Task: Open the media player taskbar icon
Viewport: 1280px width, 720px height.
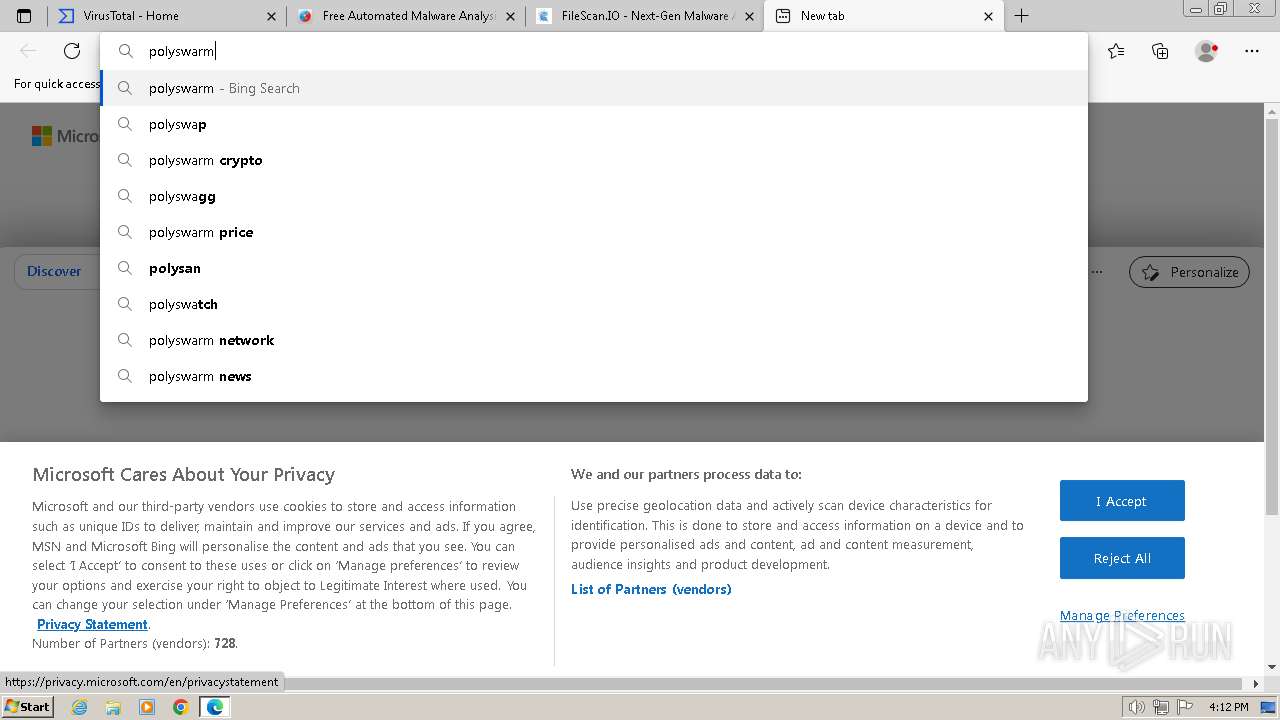Action: pos(147,707)
